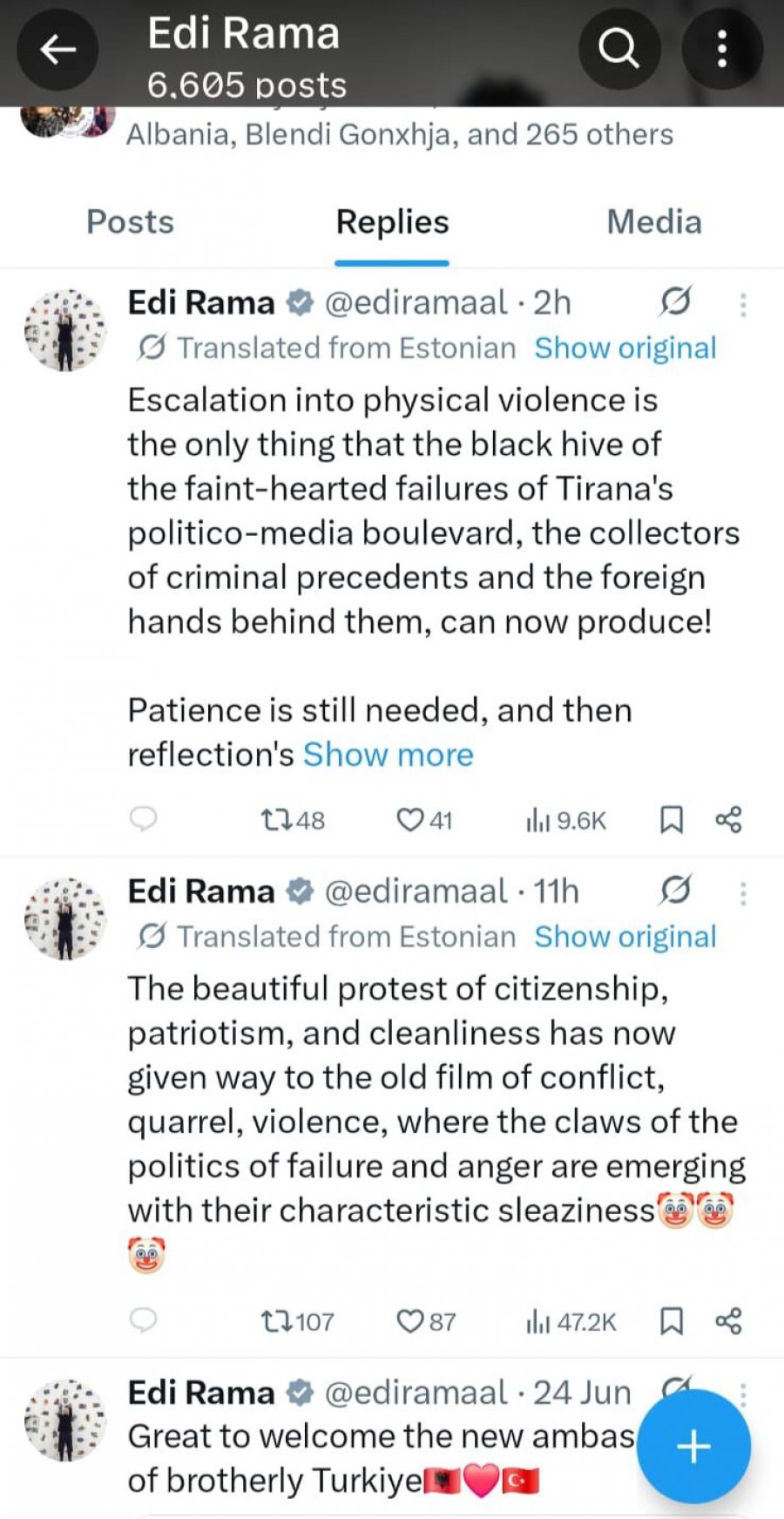
Task: Open the three-dot overflow menu in header
Action: (721, 48)
